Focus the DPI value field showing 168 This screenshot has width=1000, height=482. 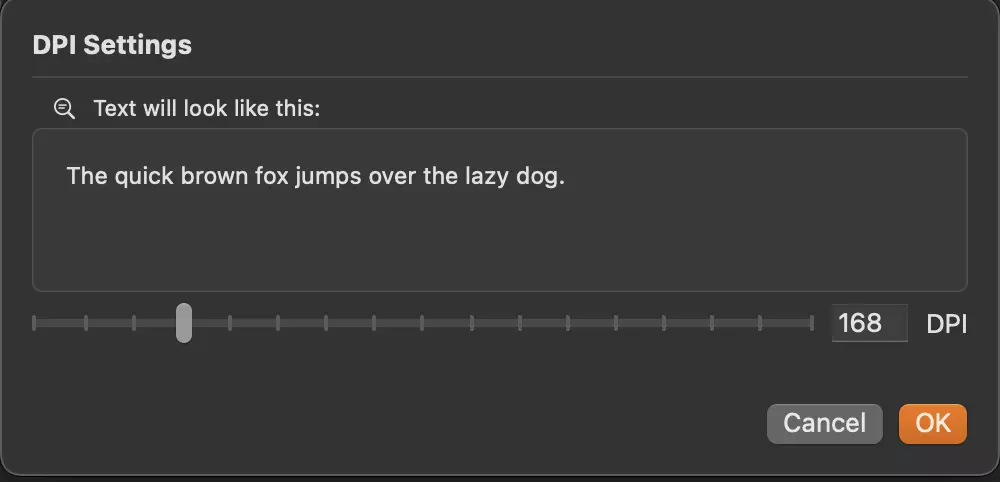[x=868, y=323]
